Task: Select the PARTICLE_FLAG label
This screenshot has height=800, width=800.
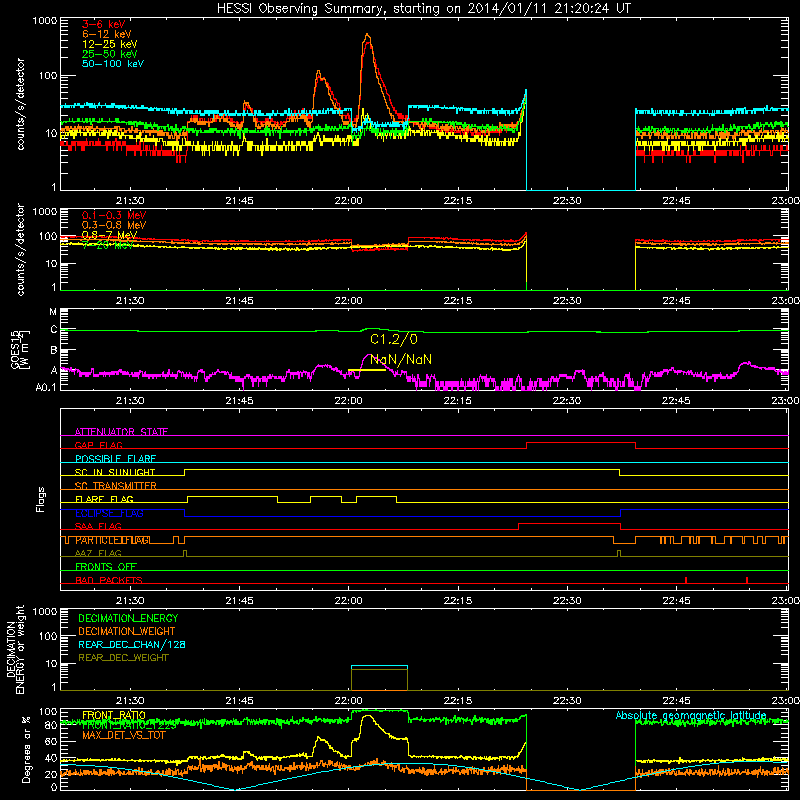Action: pyautogui.click(x=113, y=540)
